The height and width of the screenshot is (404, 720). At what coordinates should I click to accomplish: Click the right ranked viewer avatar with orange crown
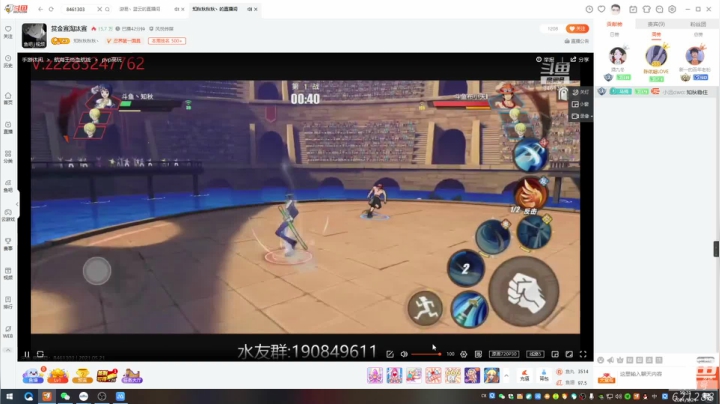pos(695,56)
